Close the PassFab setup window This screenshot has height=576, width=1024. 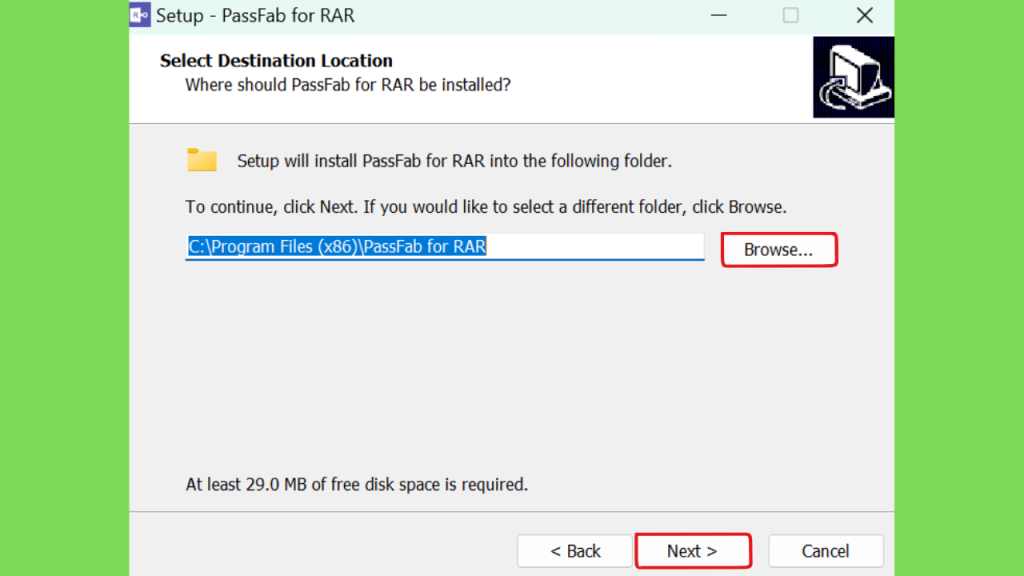(865, 15)
